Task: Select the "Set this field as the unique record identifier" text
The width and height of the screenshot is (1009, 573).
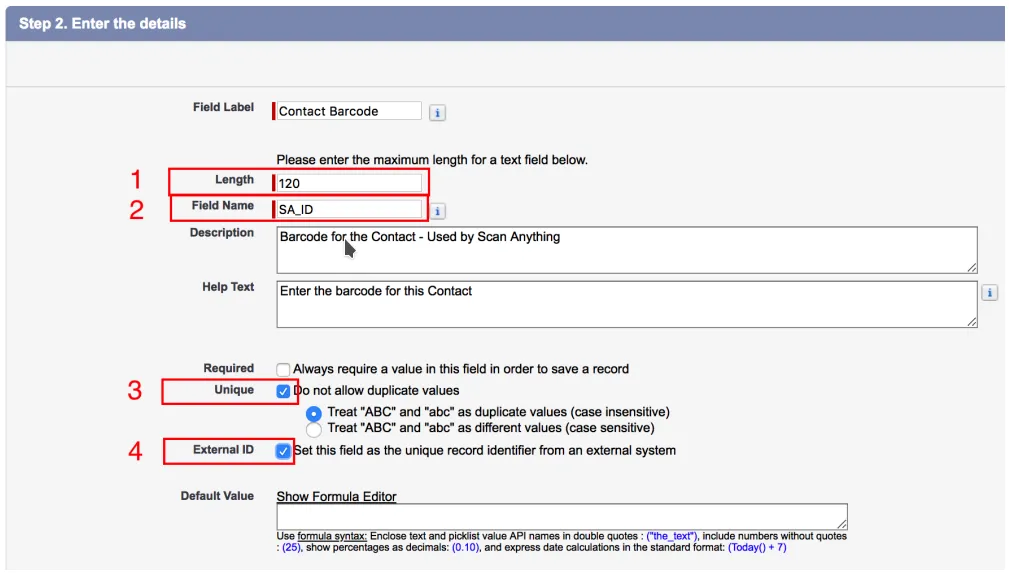Action: pyautogui.click(x=485, y=451)
